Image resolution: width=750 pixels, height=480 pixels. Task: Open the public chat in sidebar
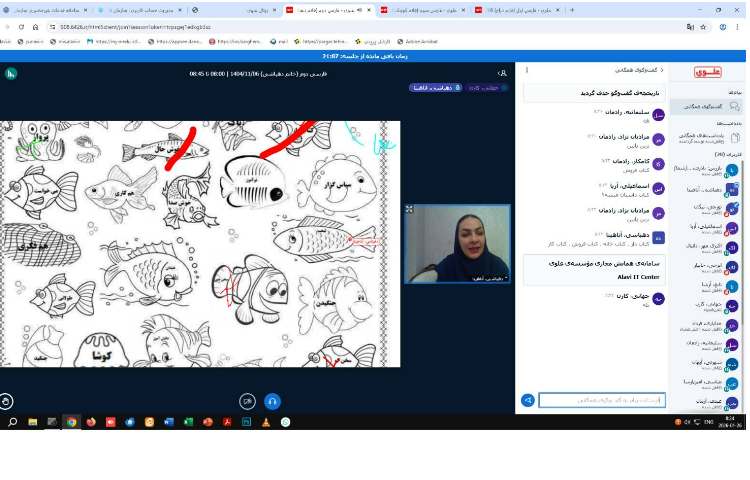pyautogui.click(x=706, y=106)
